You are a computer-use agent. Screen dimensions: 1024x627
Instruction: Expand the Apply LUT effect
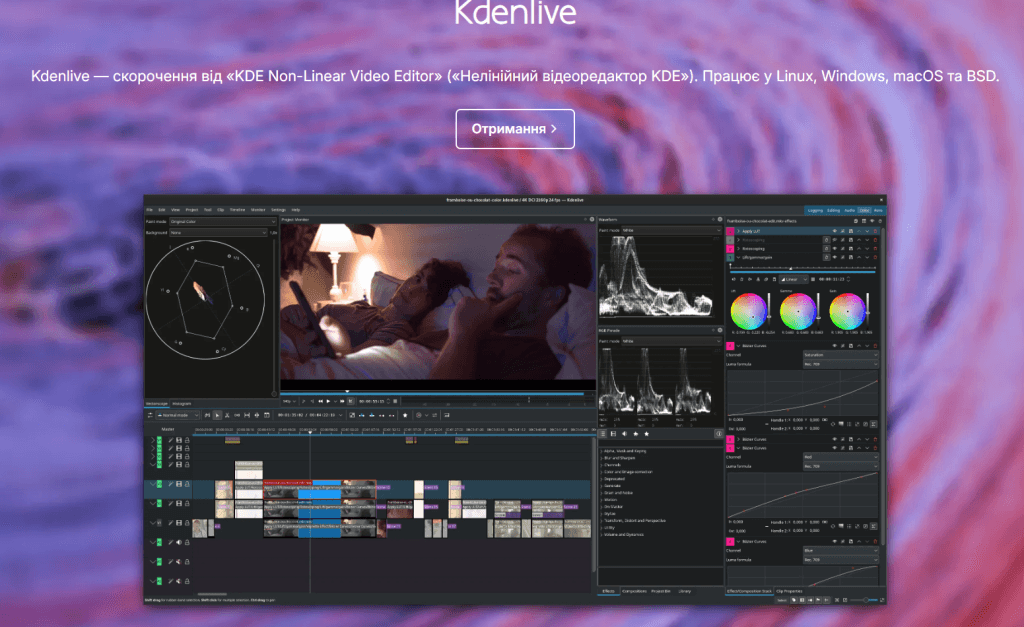[x=738, y=231]
